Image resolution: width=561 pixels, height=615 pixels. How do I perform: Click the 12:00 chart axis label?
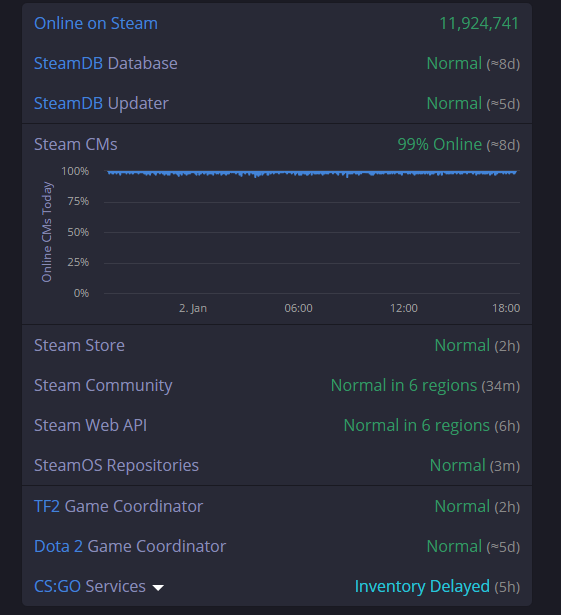(x=404, y=308)
